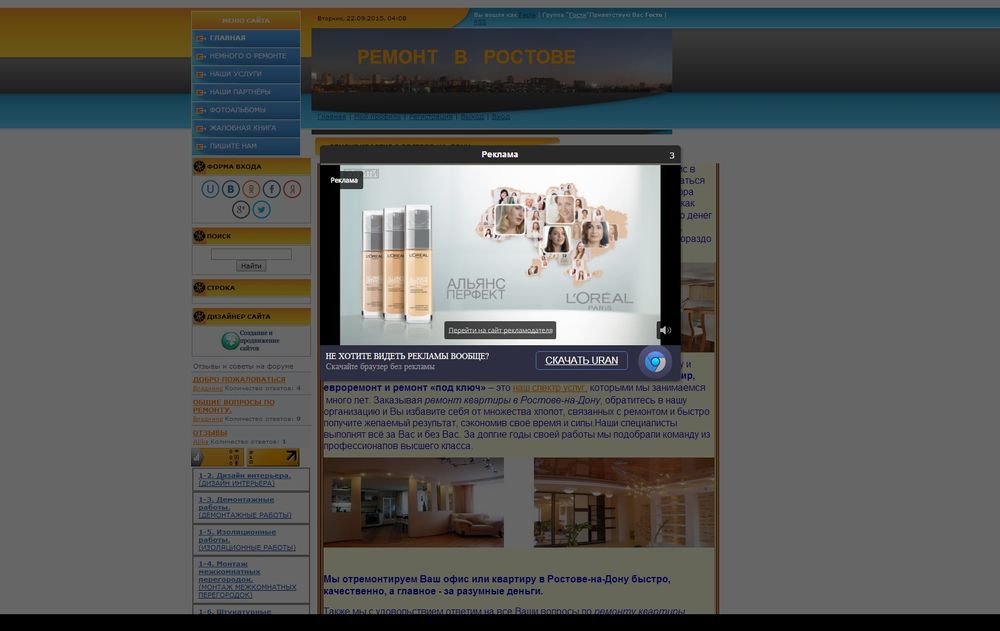Click the date text Вторник, 22.09.2015
The image size is (1000, 631).
[362, 19]
